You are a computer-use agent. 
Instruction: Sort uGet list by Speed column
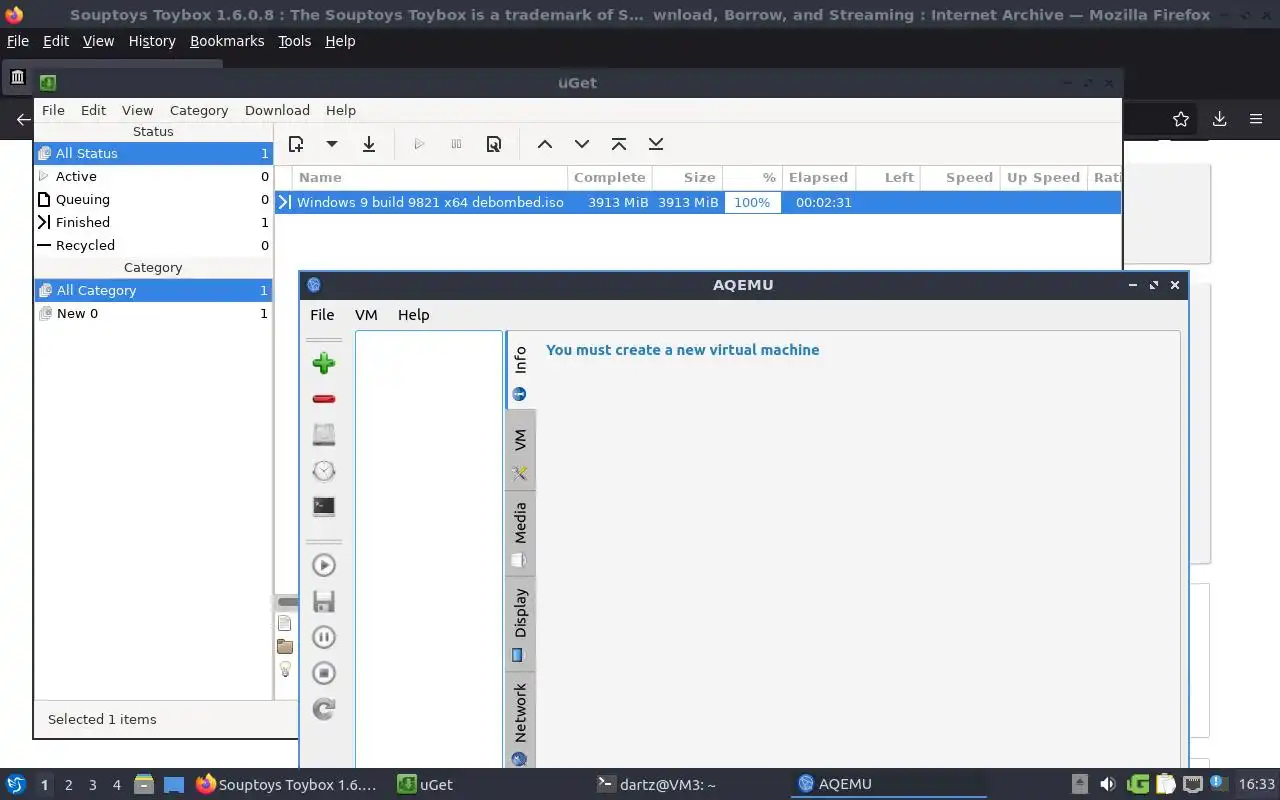pos(959,177)
